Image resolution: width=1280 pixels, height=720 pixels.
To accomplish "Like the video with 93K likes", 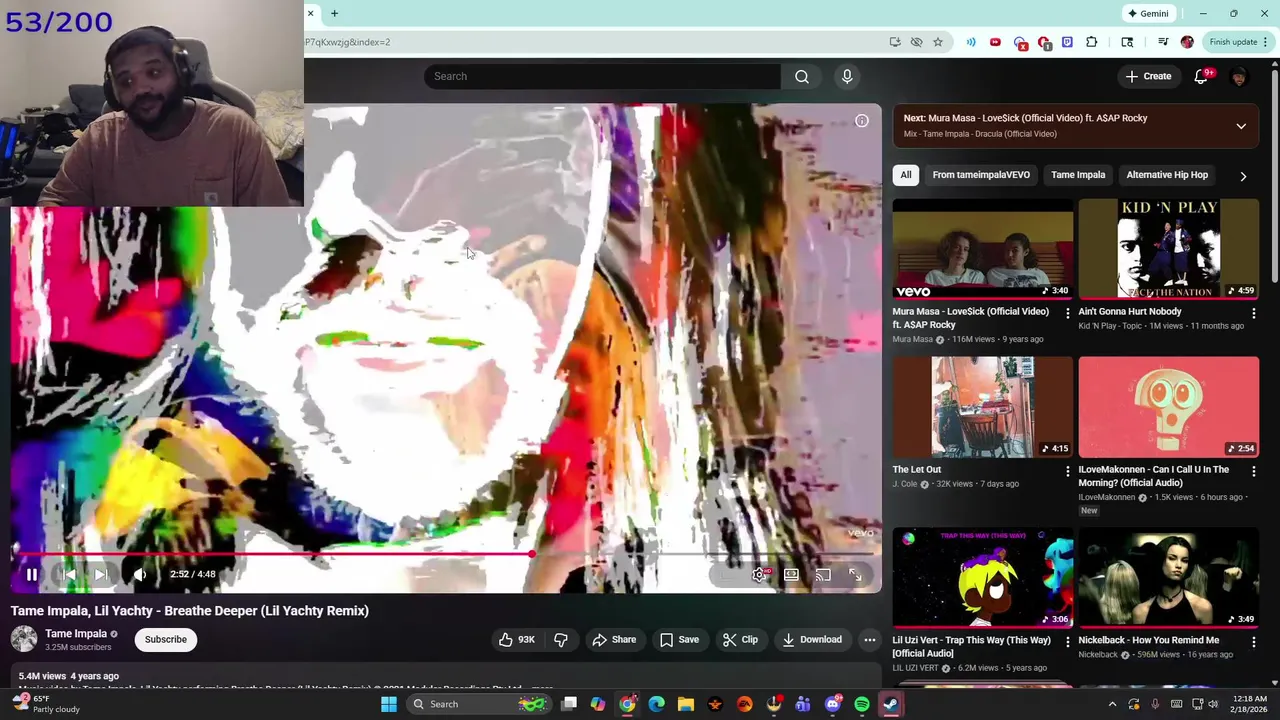I will point(518,640).
